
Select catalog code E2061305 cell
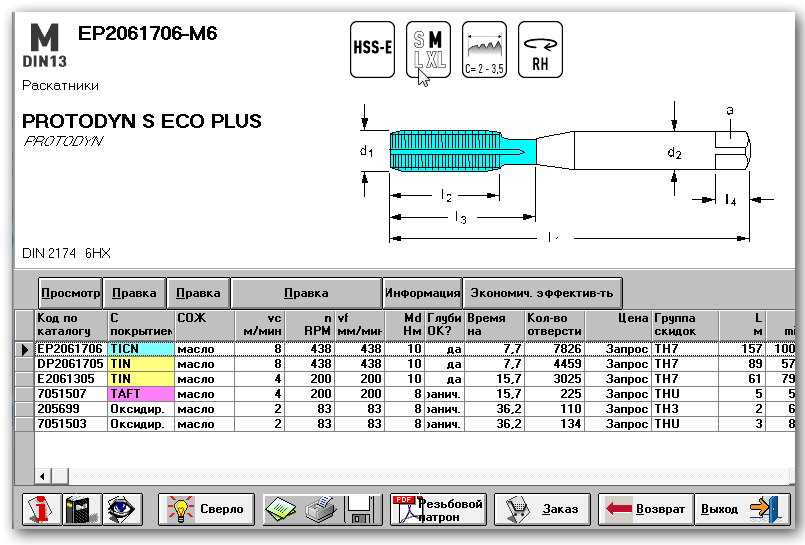coord(70,379)
